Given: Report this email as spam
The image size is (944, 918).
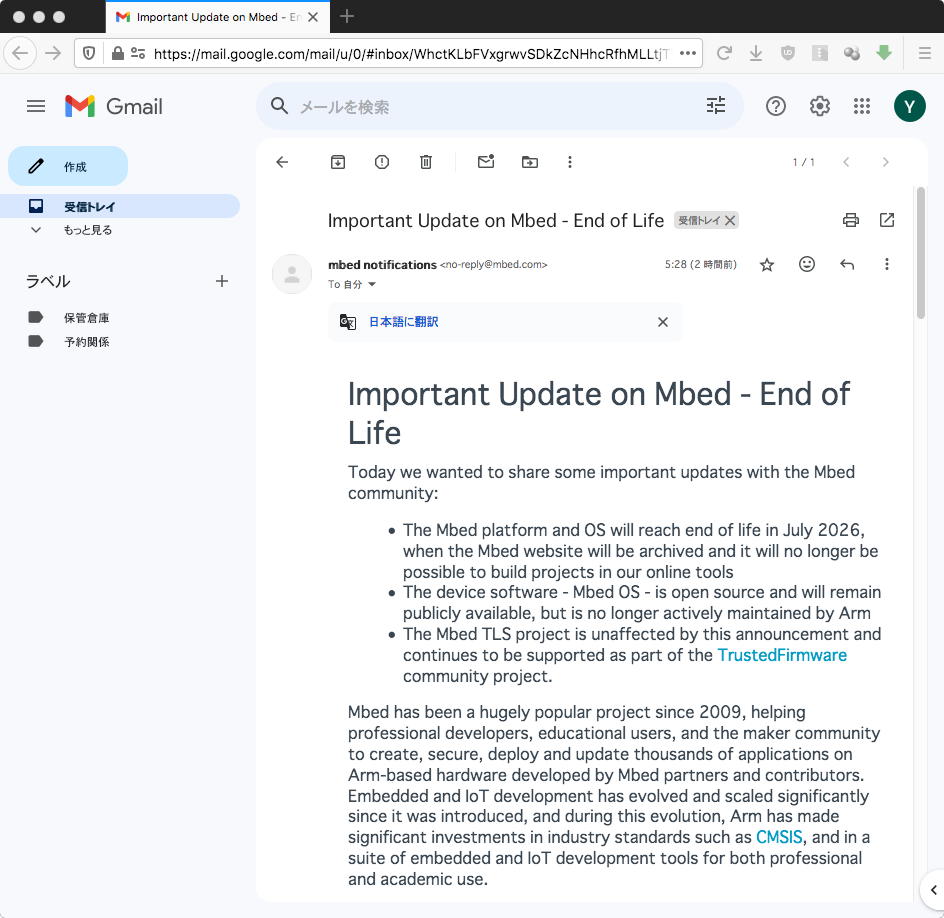Looking at the screenshot, I should click(382, 162).
